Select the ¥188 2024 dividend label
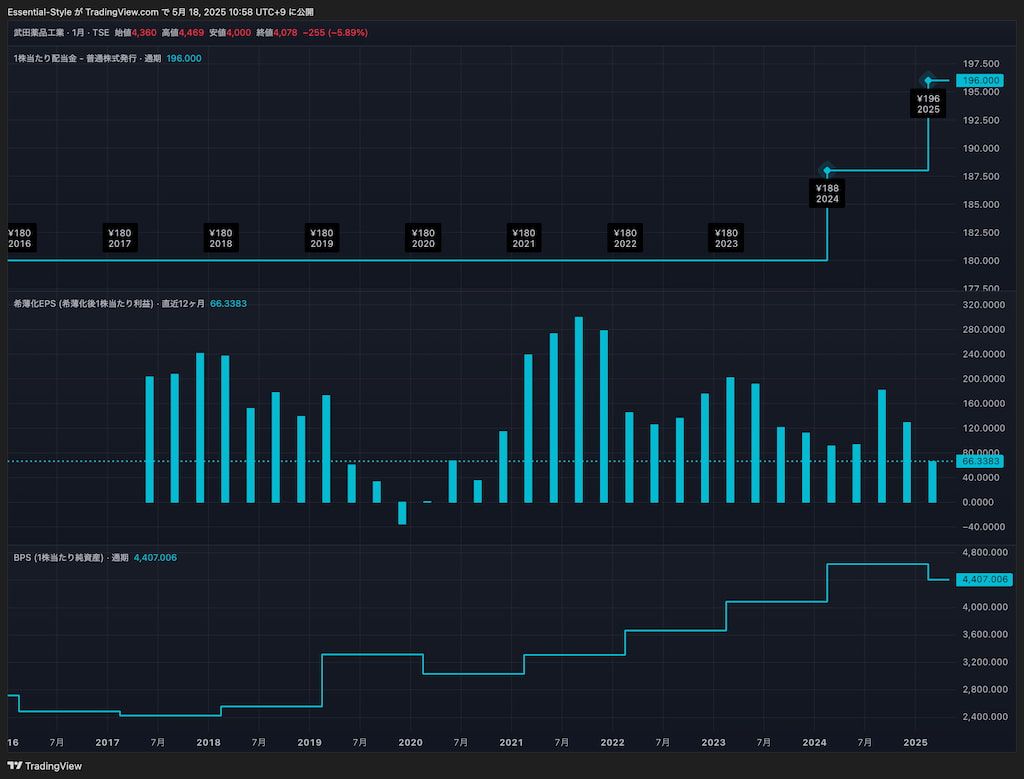 click(x=827, y=194)
